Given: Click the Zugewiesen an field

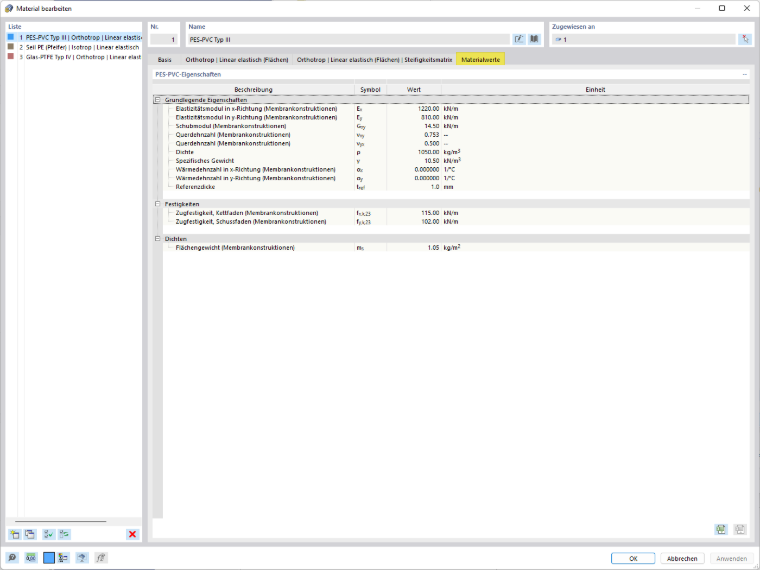Looking at the screenshot, I should tap(644, 40).
